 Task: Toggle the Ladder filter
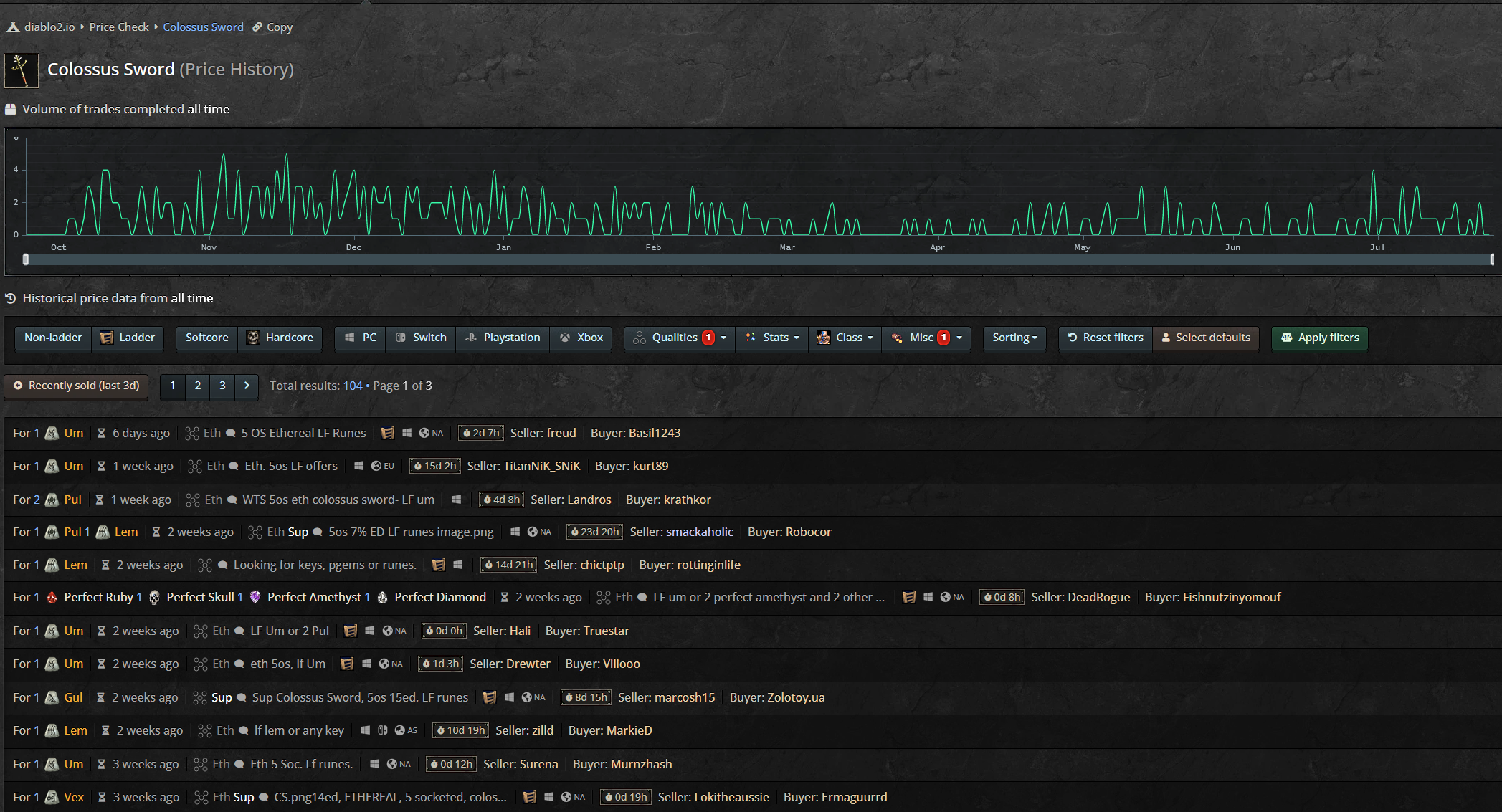(128, 338)
